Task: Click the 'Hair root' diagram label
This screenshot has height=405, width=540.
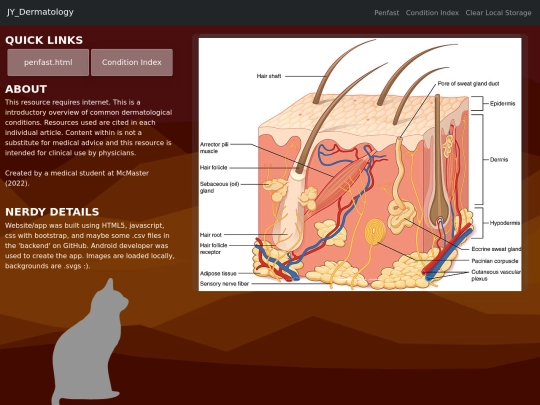Action: pyautogui.click(x=211, y=235)
